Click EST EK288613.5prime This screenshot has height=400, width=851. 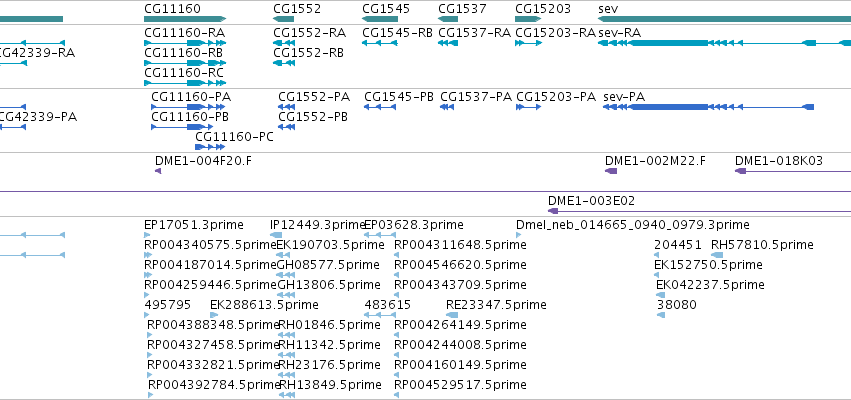(264, 305)
